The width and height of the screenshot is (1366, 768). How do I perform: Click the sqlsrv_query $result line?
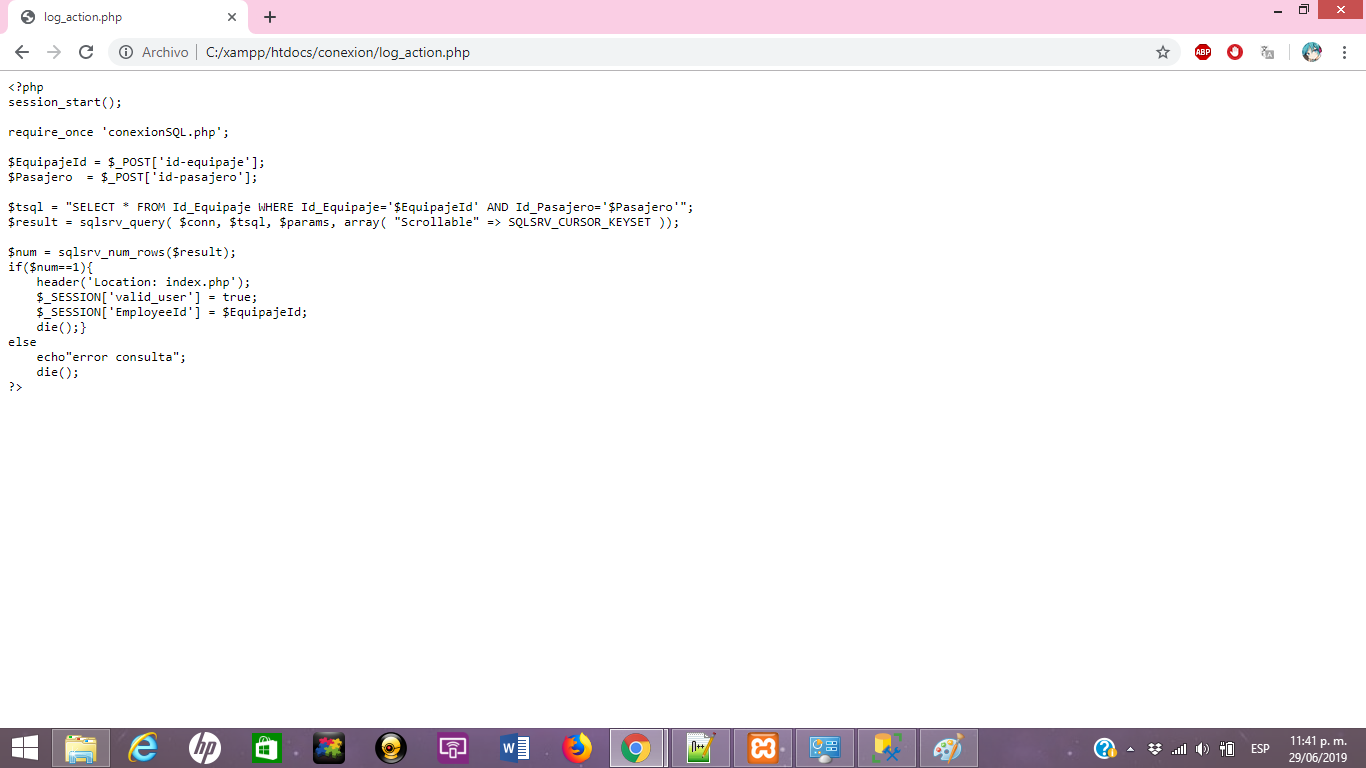coord(344,222)
